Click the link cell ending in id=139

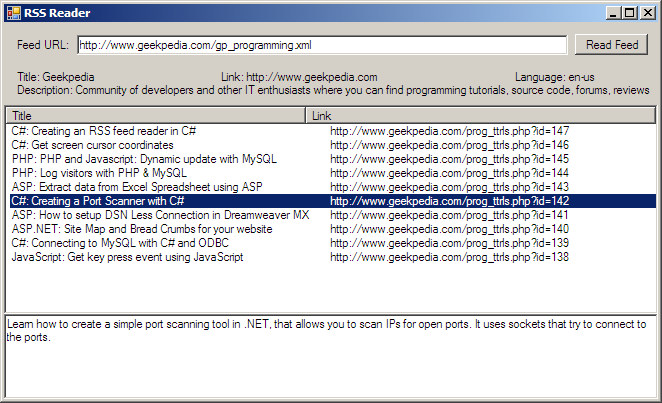(450, 243)
